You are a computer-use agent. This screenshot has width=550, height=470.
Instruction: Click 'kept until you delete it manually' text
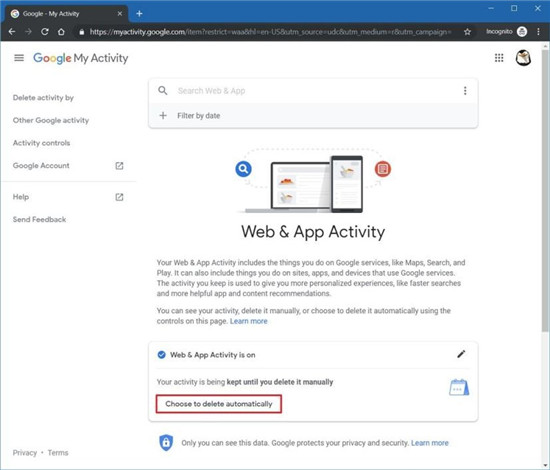tap(280, 382)
